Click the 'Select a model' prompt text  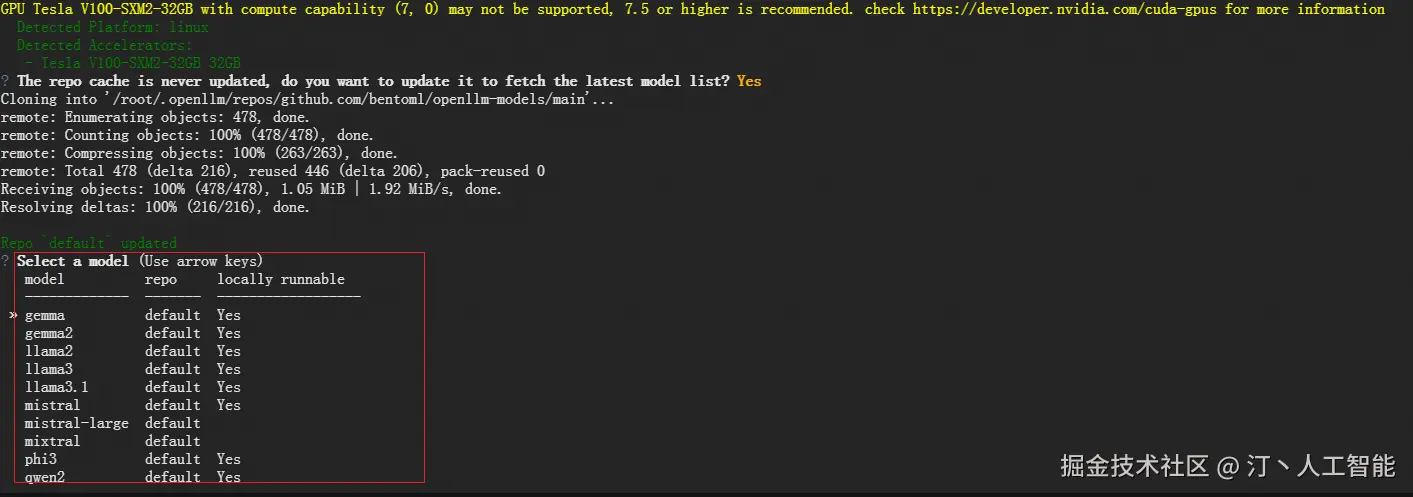pos(73,261)
